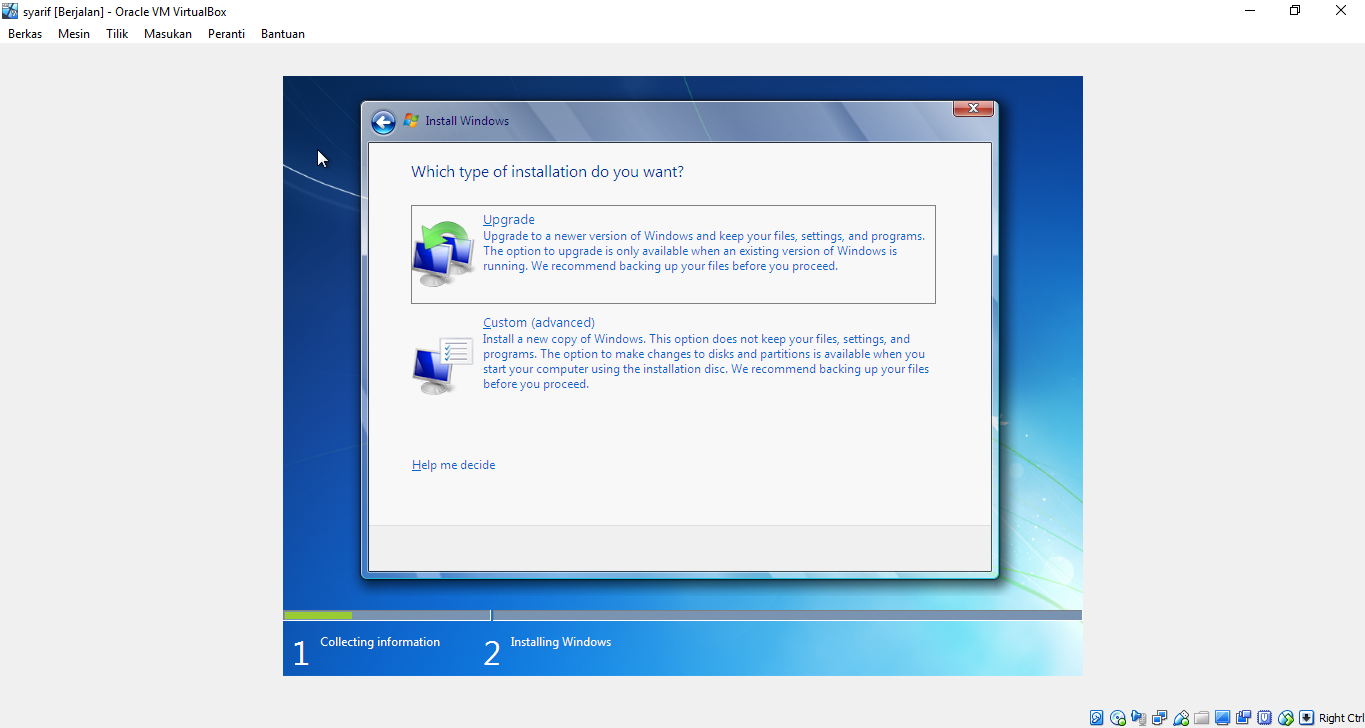
Task: Click the Custom install computer icon
Action: tap(443, 365)
